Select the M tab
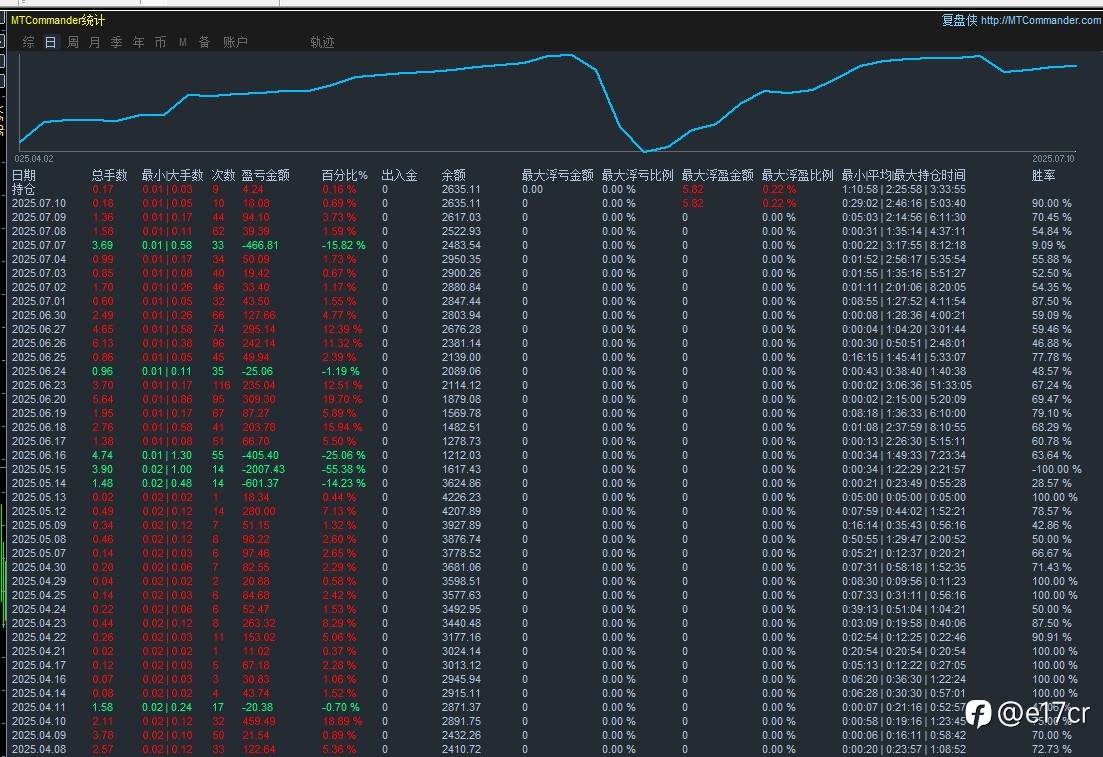This screenshot has width=1103, height=757. pyautogui.click(x=183, y=42)
